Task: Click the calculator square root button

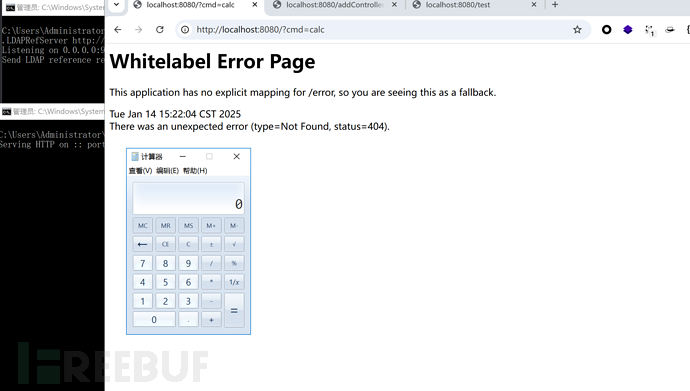Action: tap(234, 244)
